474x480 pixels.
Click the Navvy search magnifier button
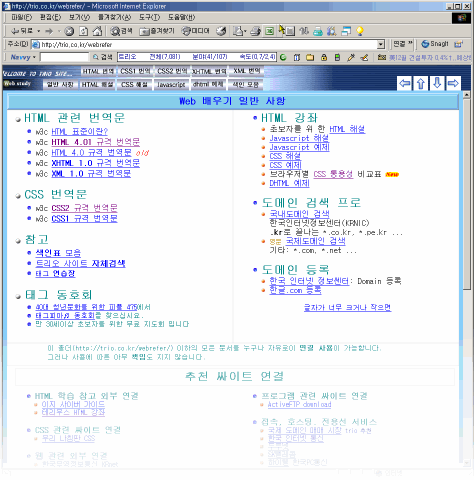[x=103, y=57]
